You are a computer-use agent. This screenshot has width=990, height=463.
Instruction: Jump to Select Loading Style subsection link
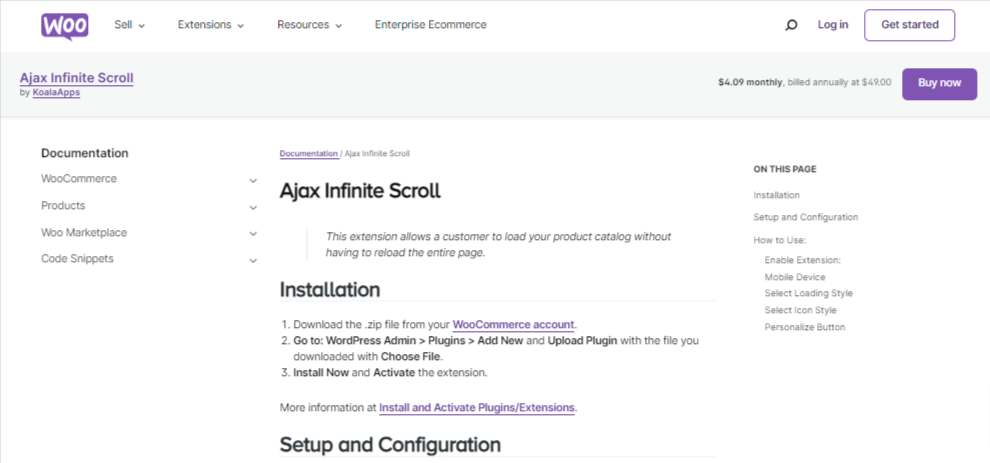[x=809, y=294]
